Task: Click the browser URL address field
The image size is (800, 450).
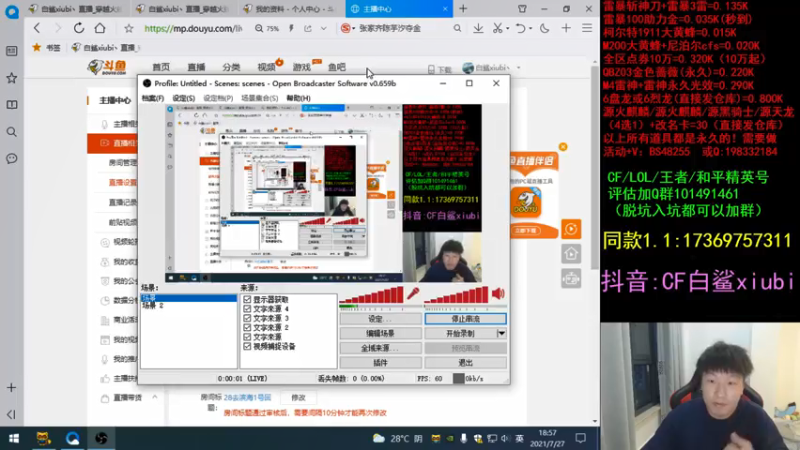Action: point(193,29)
